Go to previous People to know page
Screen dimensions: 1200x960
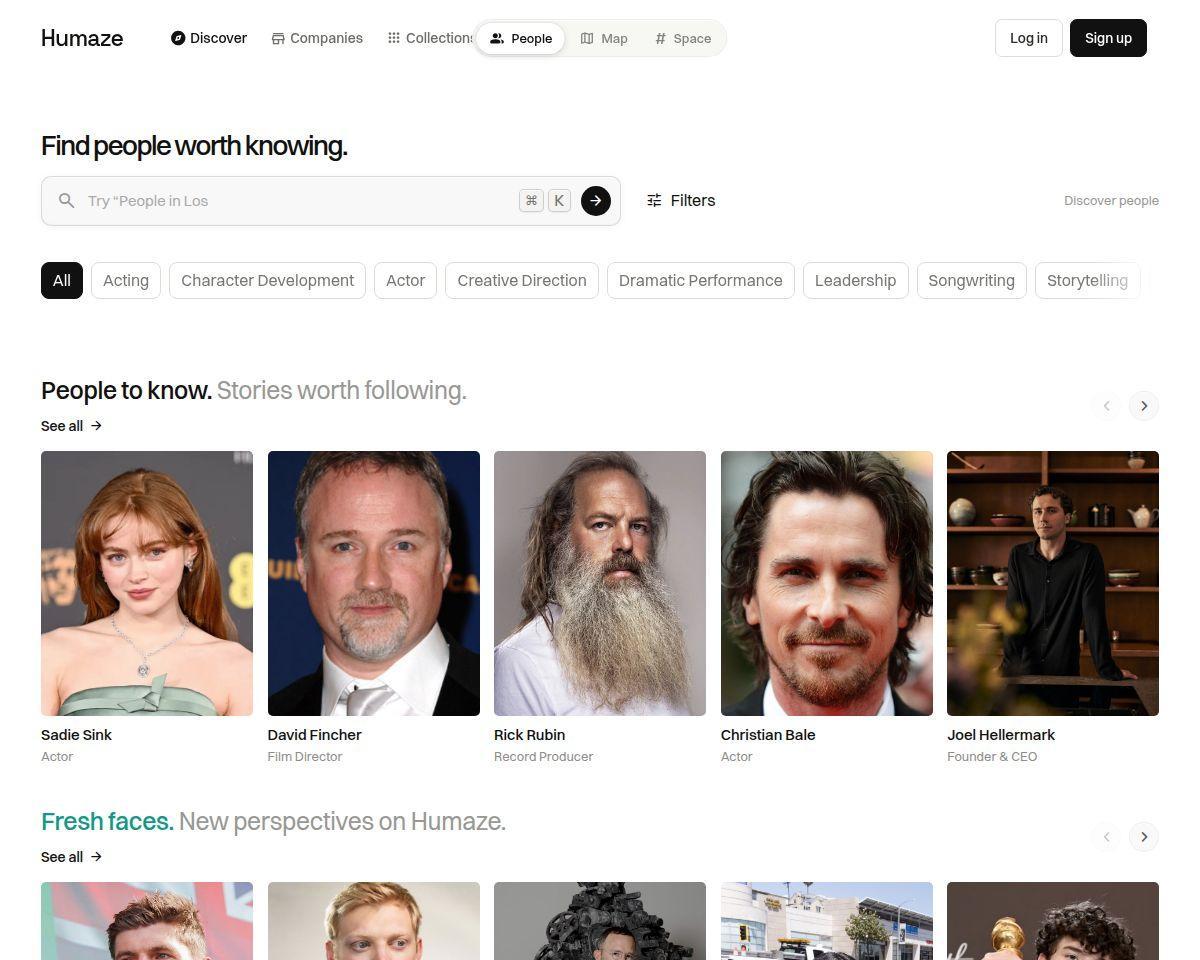click(1106, 406)
